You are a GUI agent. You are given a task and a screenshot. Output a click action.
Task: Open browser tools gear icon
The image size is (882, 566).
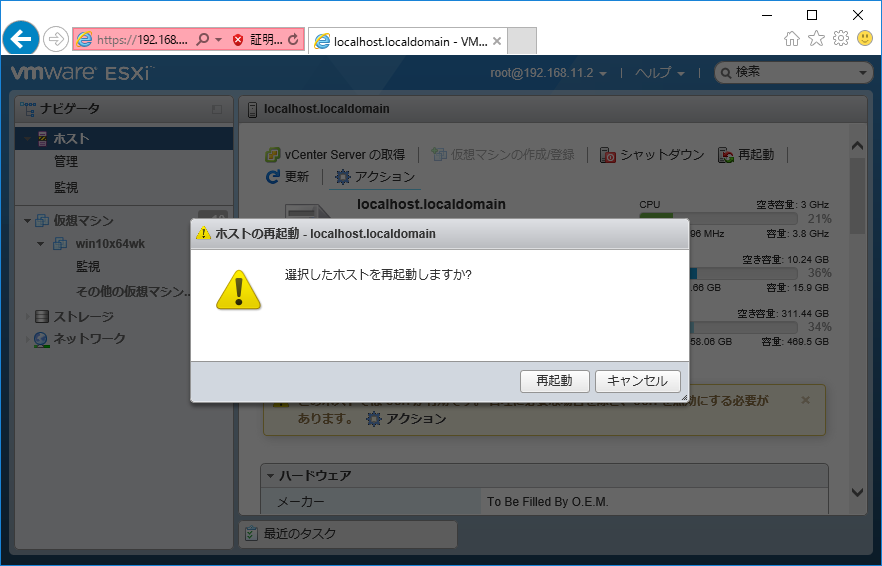(x=841, y=38)
